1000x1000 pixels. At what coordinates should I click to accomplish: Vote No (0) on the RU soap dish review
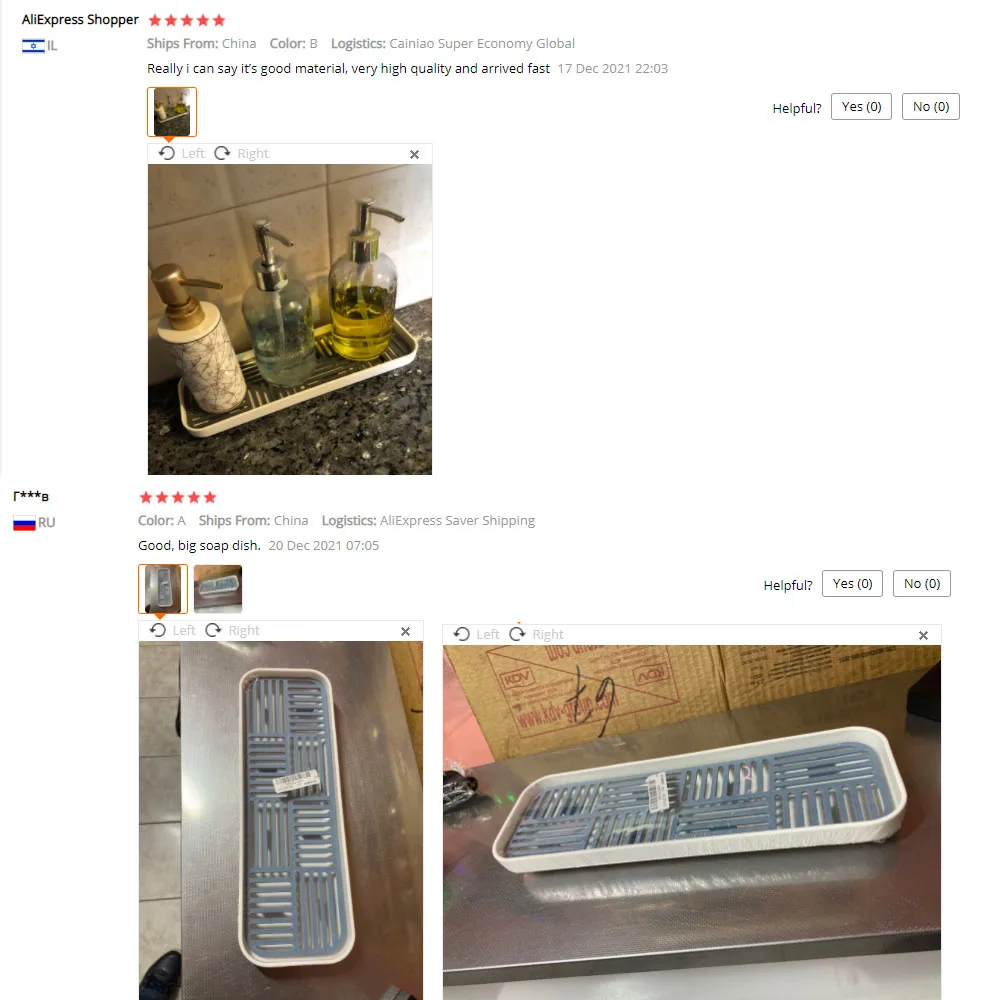pyautogui.click(x=922, y=584)
